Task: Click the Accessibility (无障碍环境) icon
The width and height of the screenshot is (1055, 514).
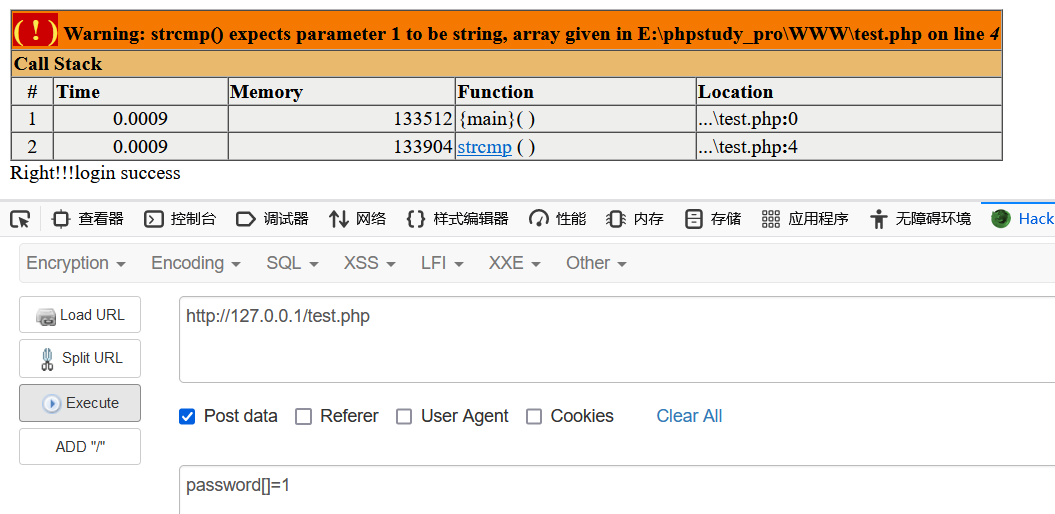Action: click(879, 219)
